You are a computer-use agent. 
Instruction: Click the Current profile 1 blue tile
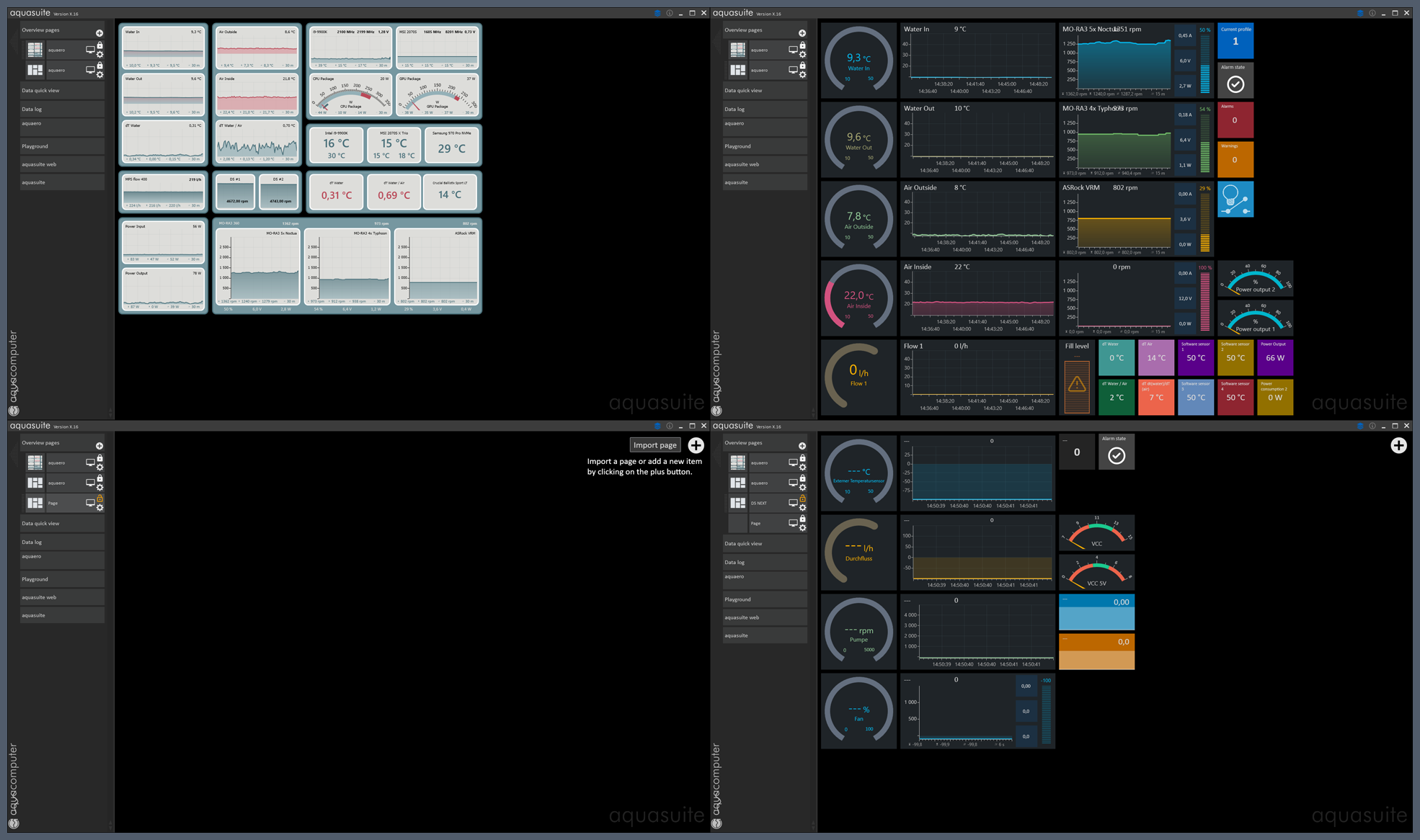point(1235,41)
